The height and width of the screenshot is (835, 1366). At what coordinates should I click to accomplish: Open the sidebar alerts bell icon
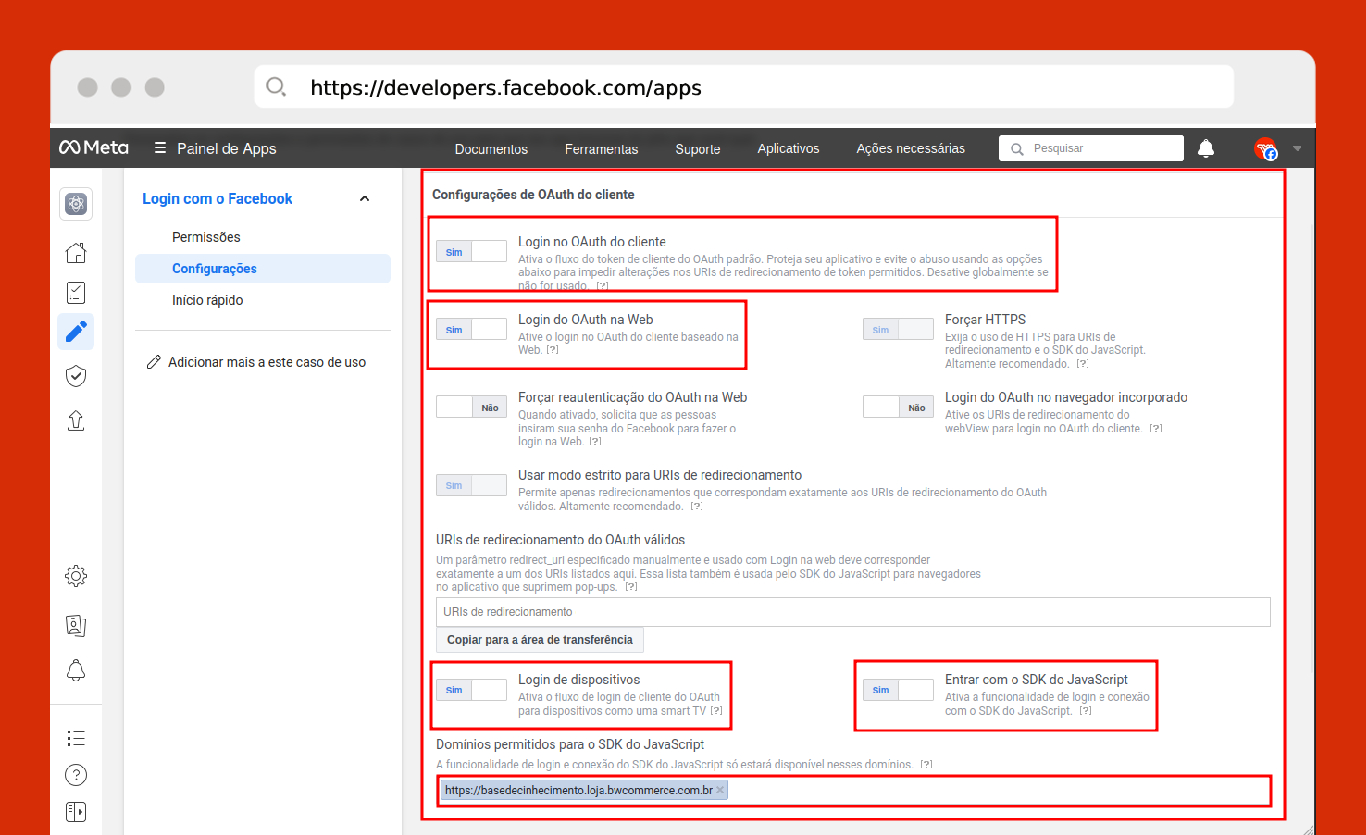(x=76, y=670)
